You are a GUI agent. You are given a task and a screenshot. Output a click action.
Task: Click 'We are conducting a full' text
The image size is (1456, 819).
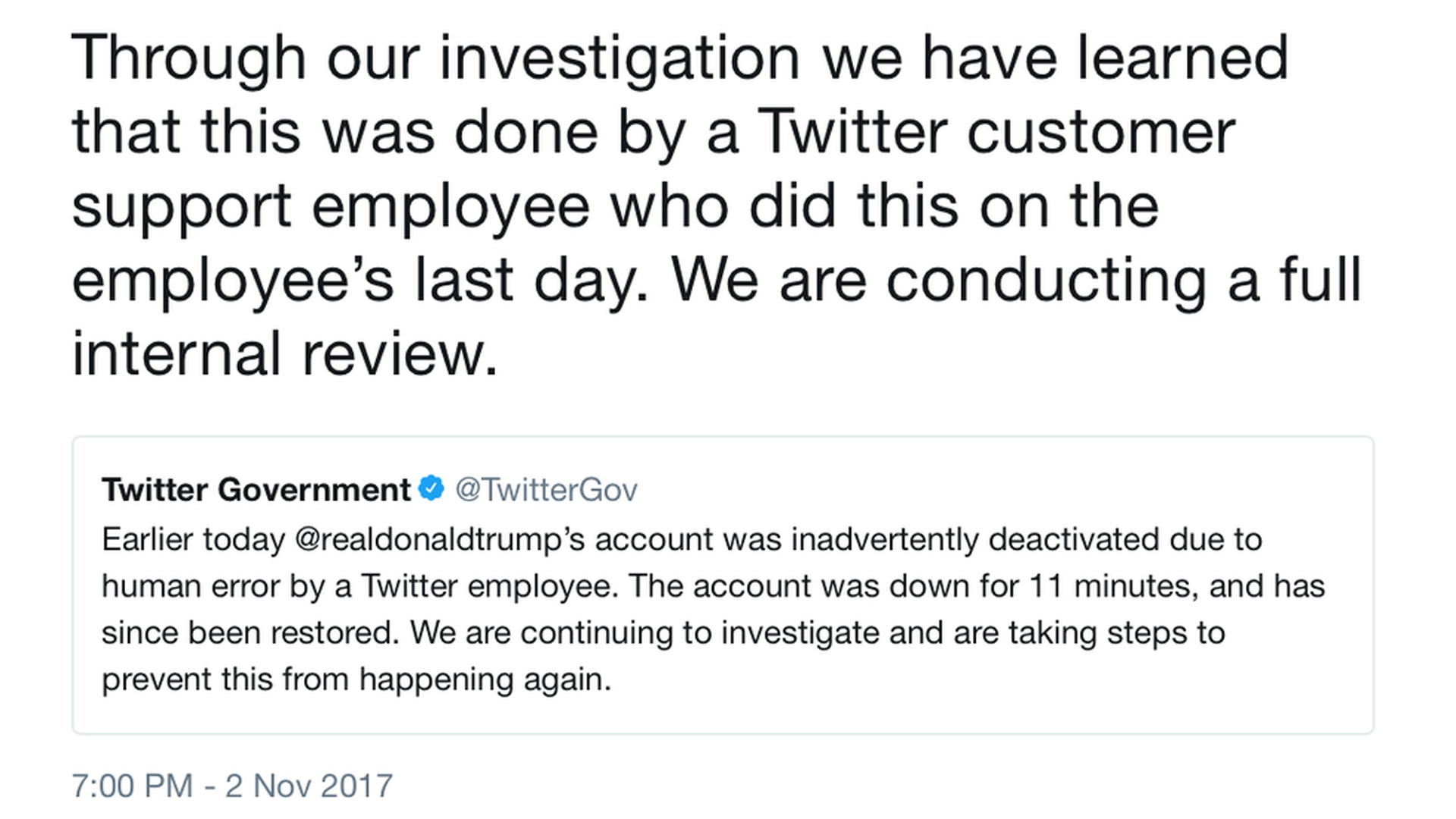tap(1016, 280)
